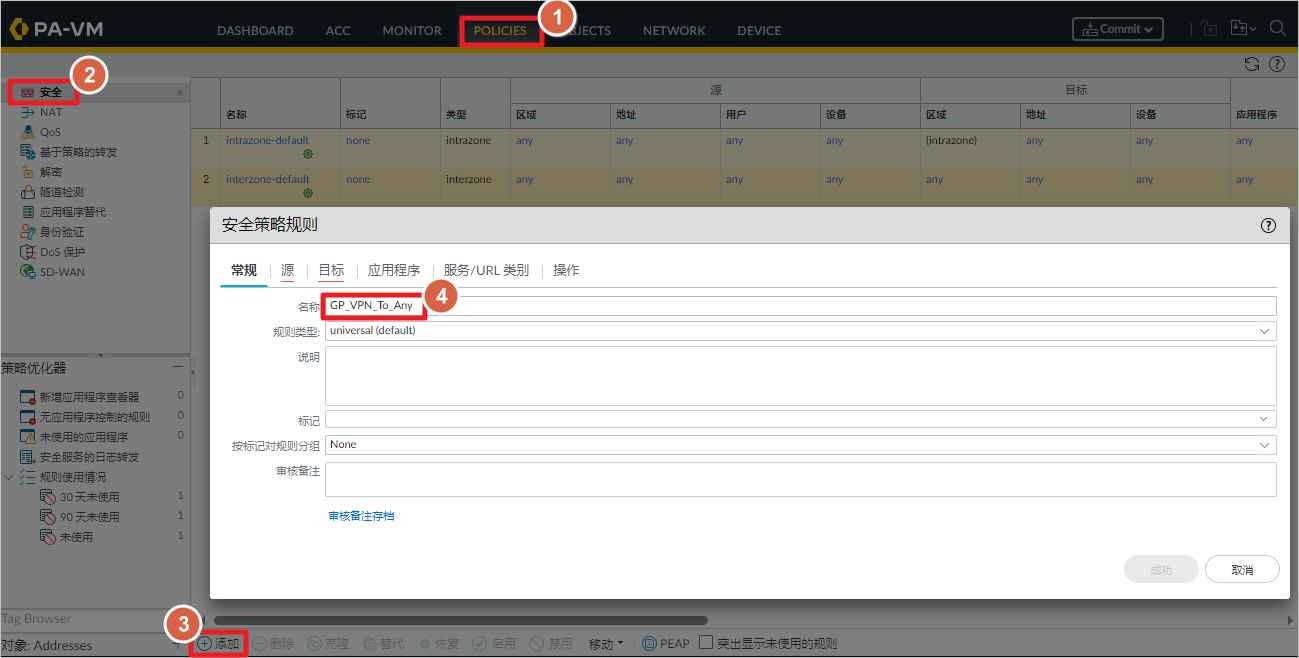The height and width of the screenshot is (658, 1299).
Task: Toggle 突出显示未使用的规则 checkbox
Action: [x=706, y=643]
